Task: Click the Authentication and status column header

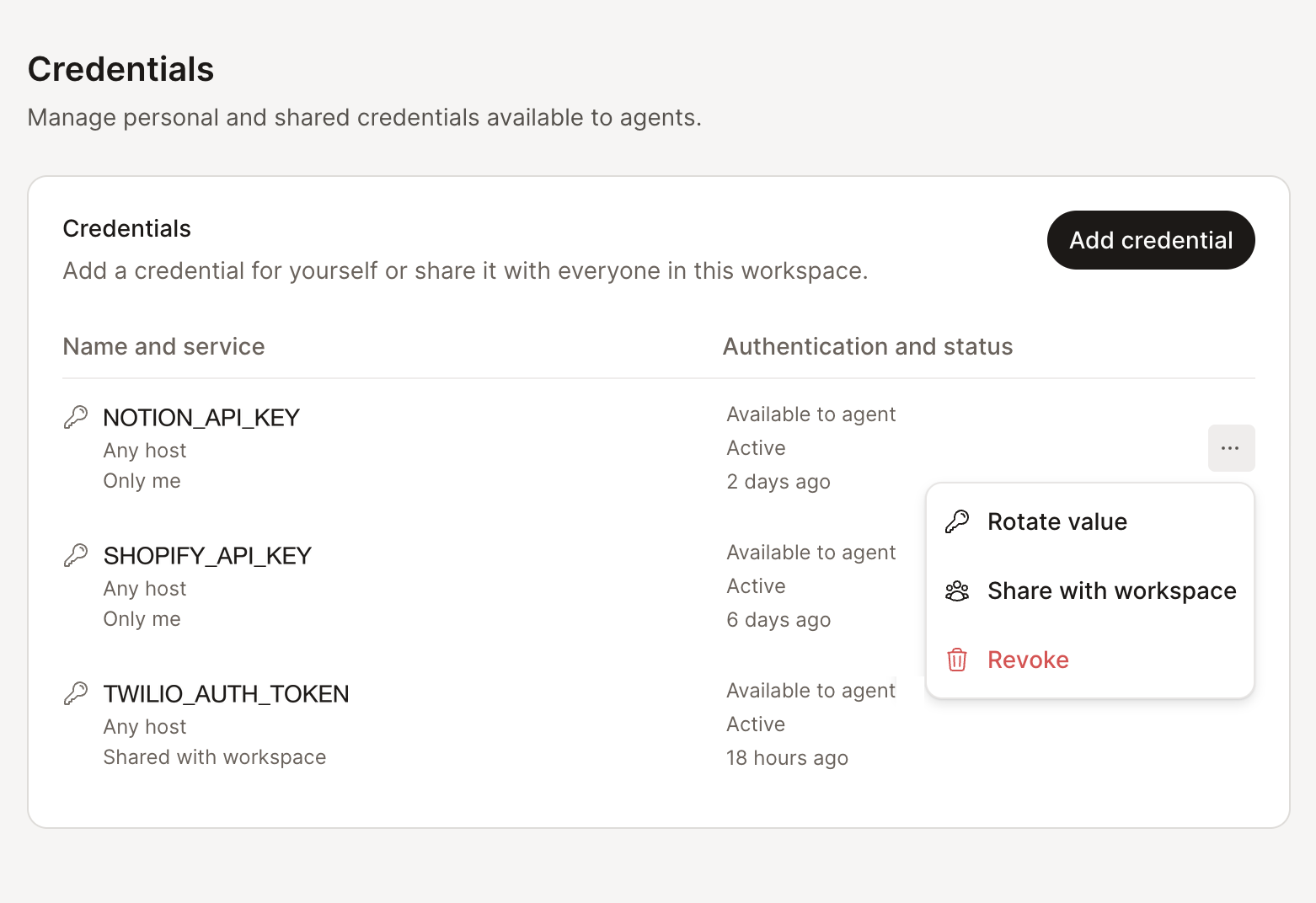Action: (868, 346)
